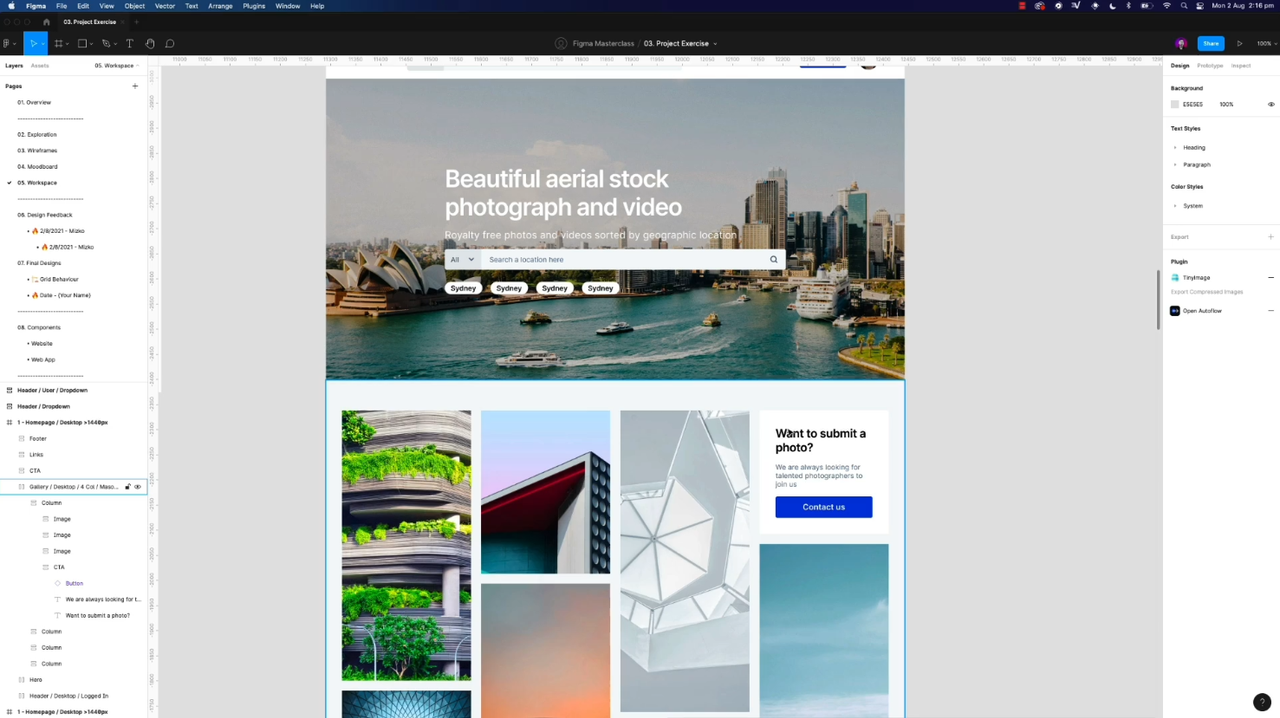Open the user avatar in toolbar
Screen dimensions: 1280x718
[x=1181, y=43]
